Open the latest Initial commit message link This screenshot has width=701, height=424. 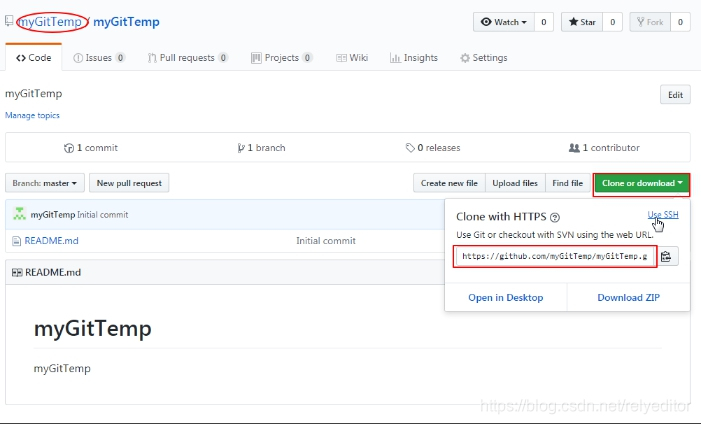tap(103, 215)
